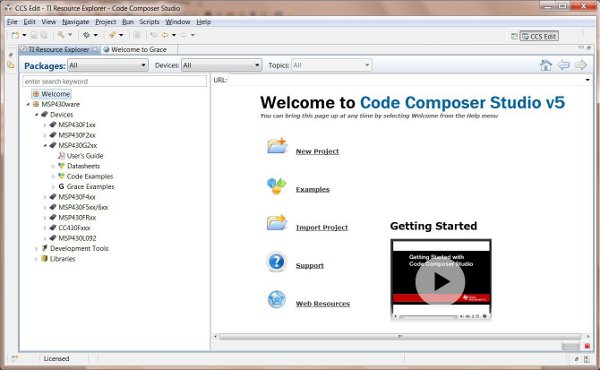Click the CCS Edit perspective button
This screenshot has width=600, height=370.
[539, 36]
